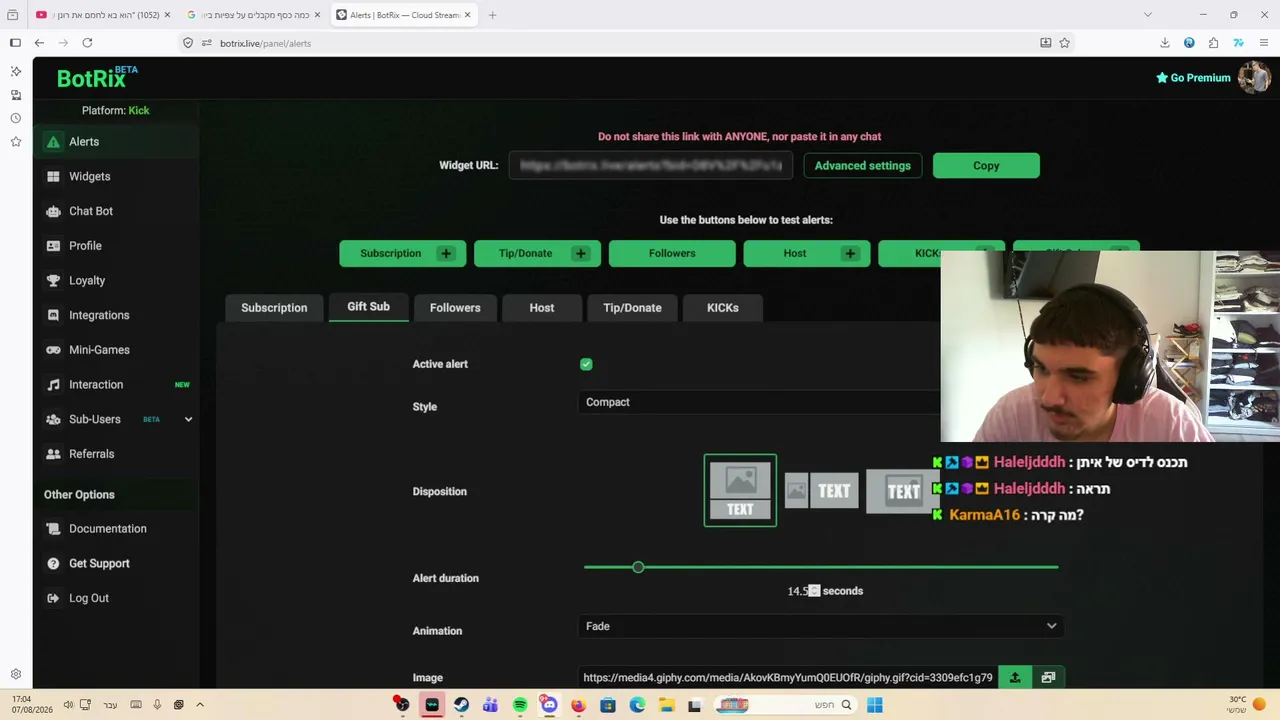Screen dimensions: 1280x720
Task: Select image-above-text disposition layout
Action: coord(740,491)
